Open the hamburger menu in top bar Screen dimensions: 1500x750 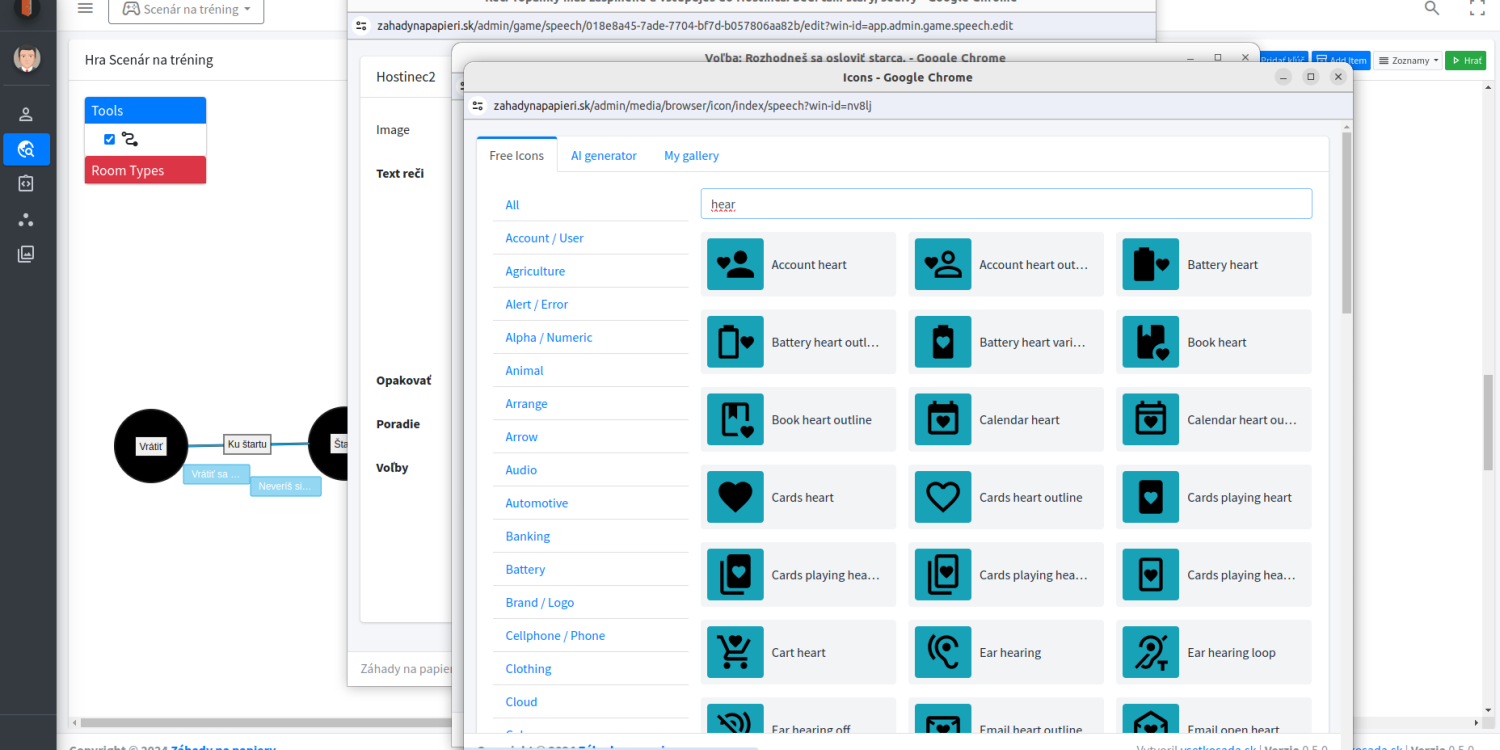[x=85, y=9]
